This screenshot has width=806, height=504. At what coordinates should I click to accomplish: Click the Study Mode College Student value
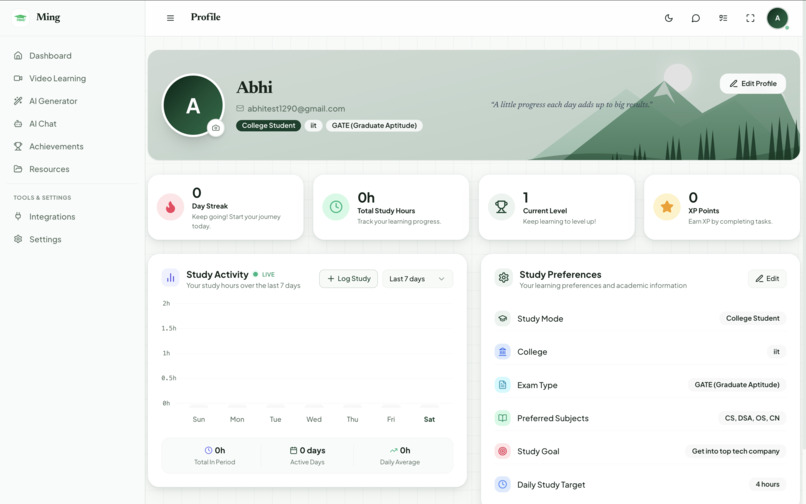[753, 318]
